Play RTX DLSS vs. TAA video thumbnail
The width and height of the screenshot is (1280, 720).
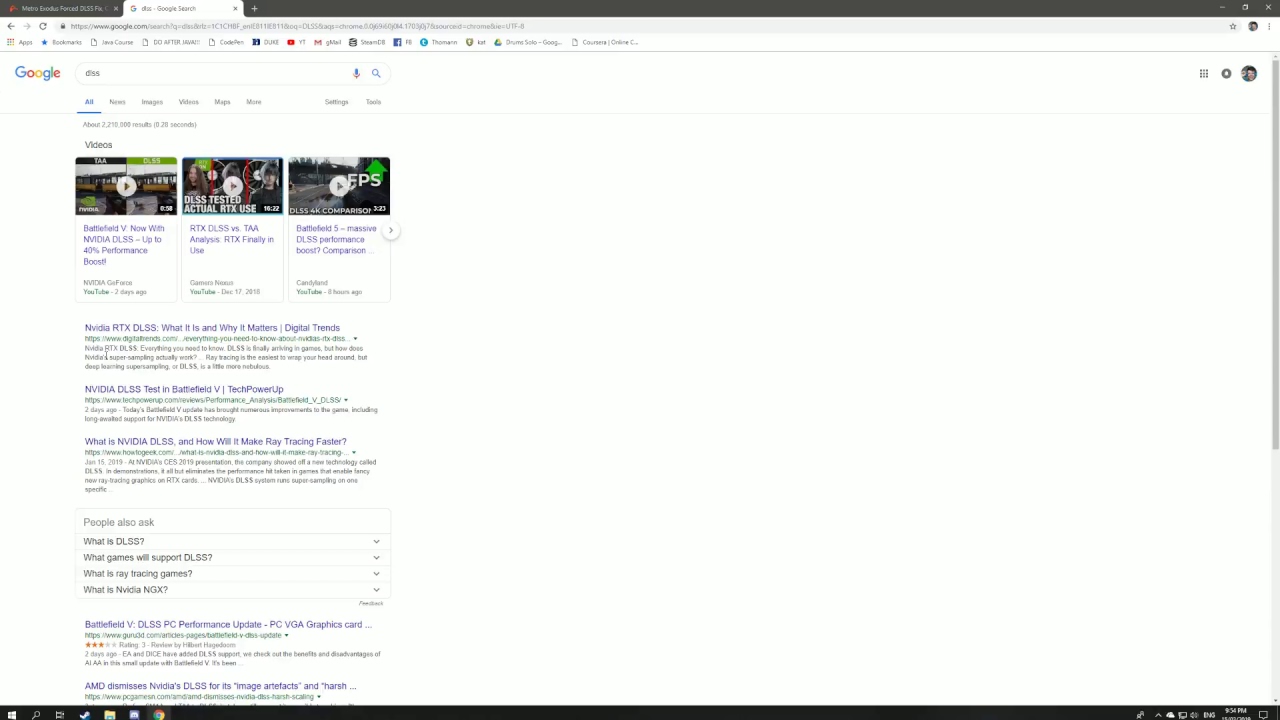click(232, 186)
